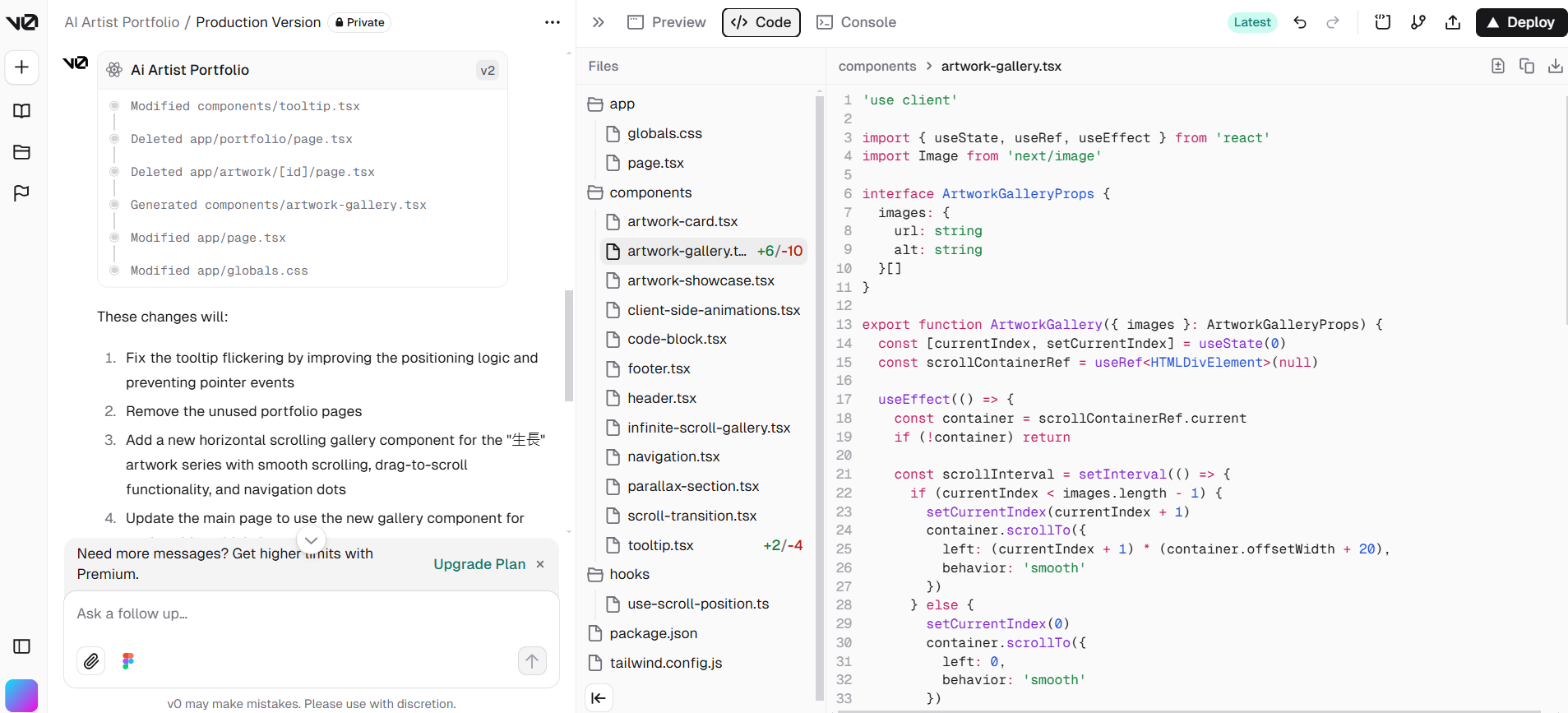The width and height of the screenshot is (1568, 713).
Task: Switch to the Console tab
Action: pos(857,22)
